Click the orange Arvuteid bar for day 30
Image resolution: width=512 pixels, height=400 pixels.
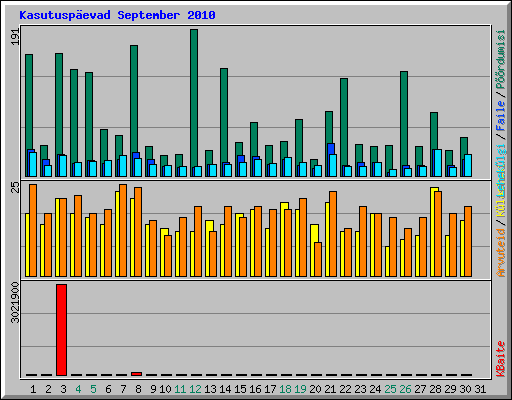(x=468, y=241)
